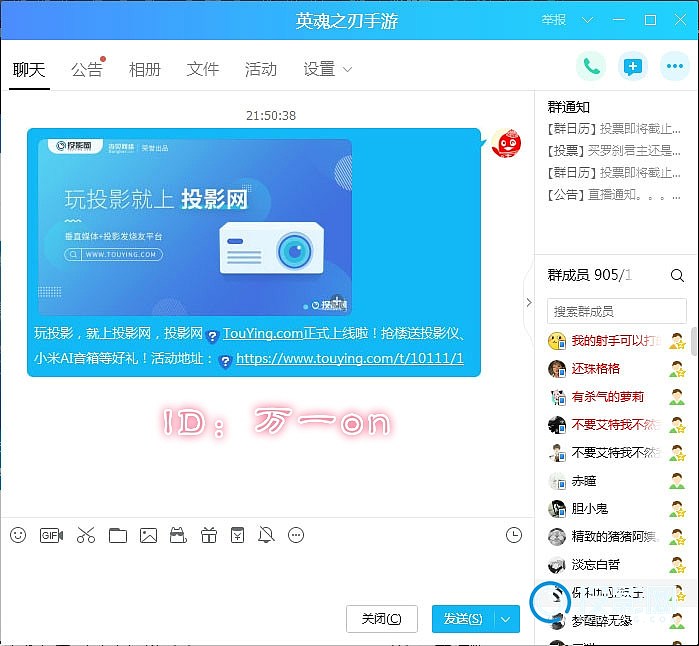Click the 举报 report button
This screenshot has height=646, width=699.
(553, 20)
